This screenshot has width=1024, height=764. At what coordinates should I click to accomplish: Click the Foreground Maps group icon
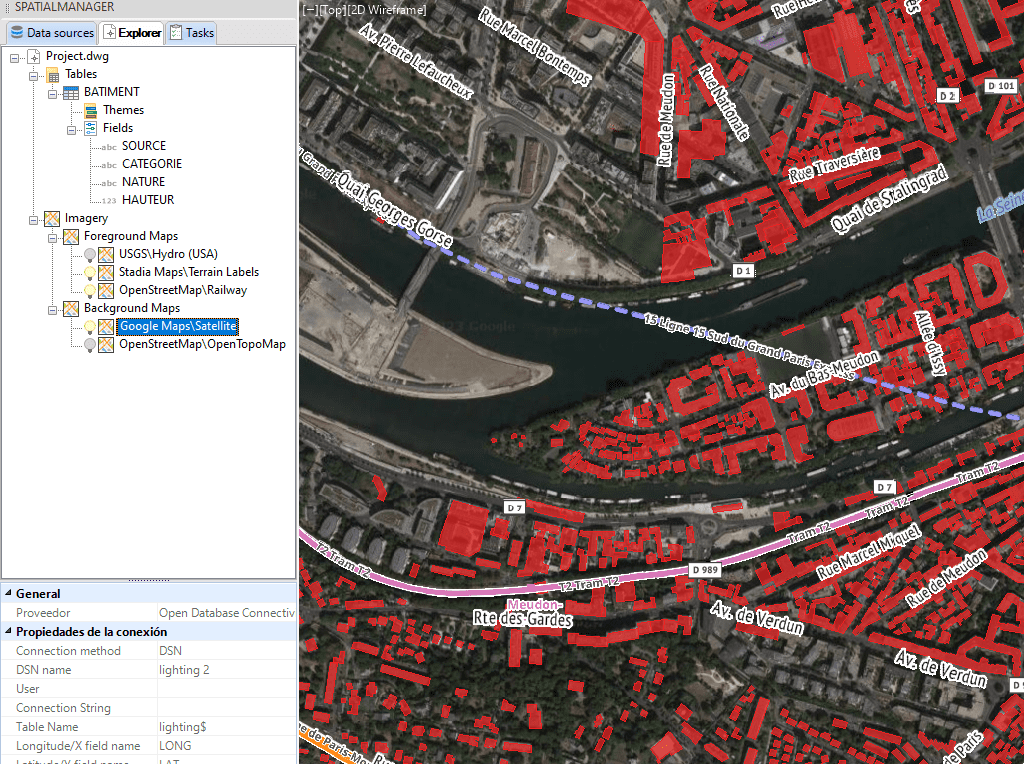tap(71, 236)
